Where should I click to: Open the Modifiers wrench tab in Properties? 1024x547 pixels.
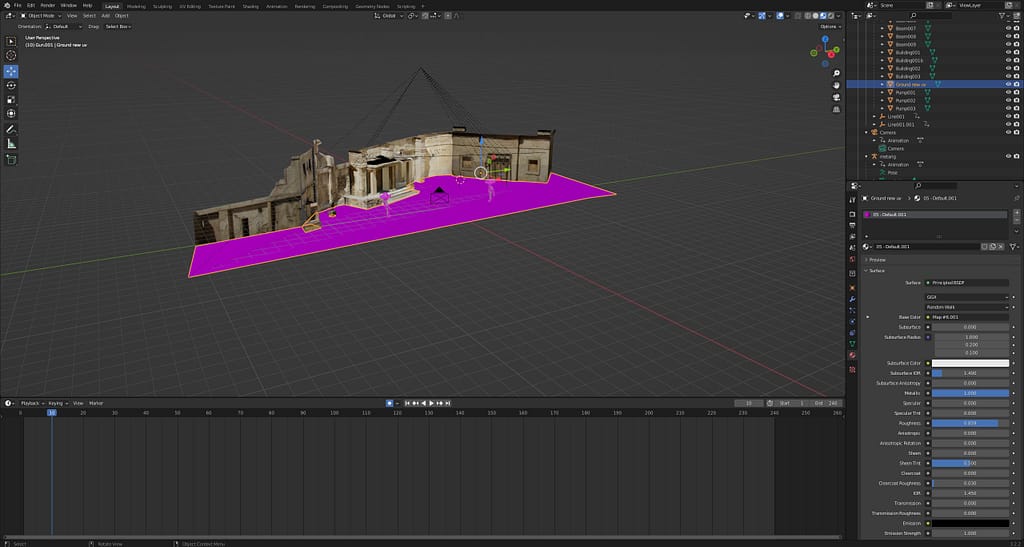click(852, 299)
